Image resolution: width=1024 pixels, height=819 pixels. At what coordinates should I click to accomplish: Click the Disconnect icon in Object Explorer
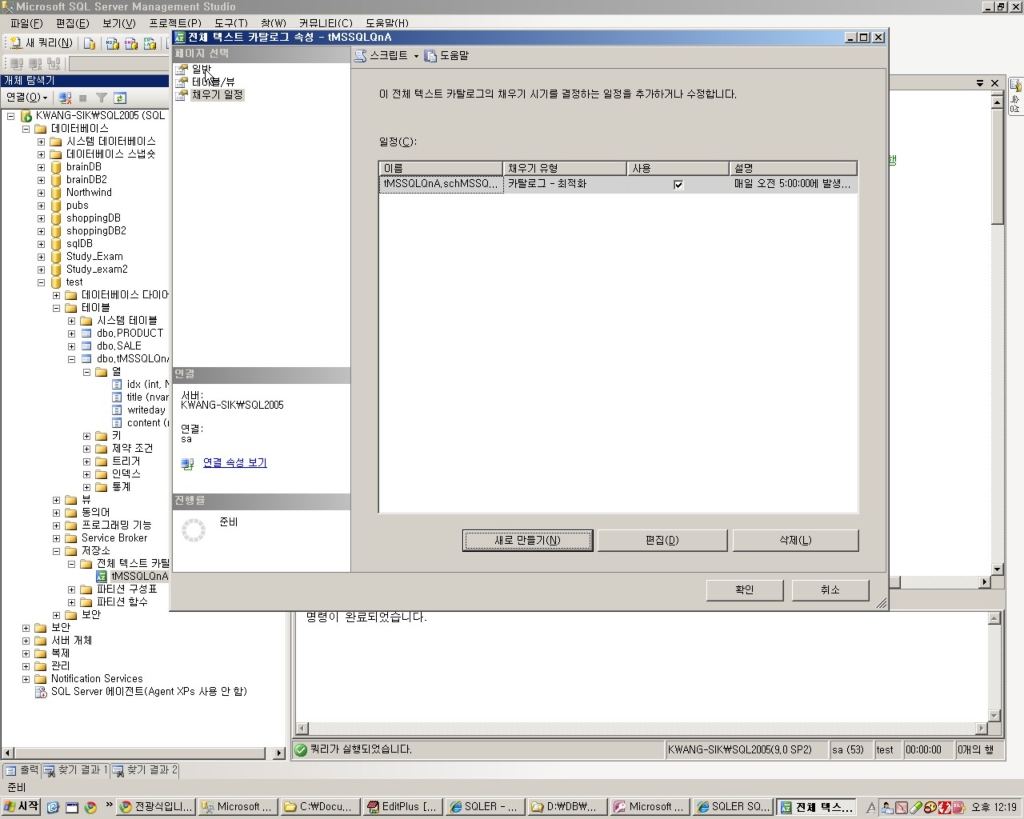[65, 98]
